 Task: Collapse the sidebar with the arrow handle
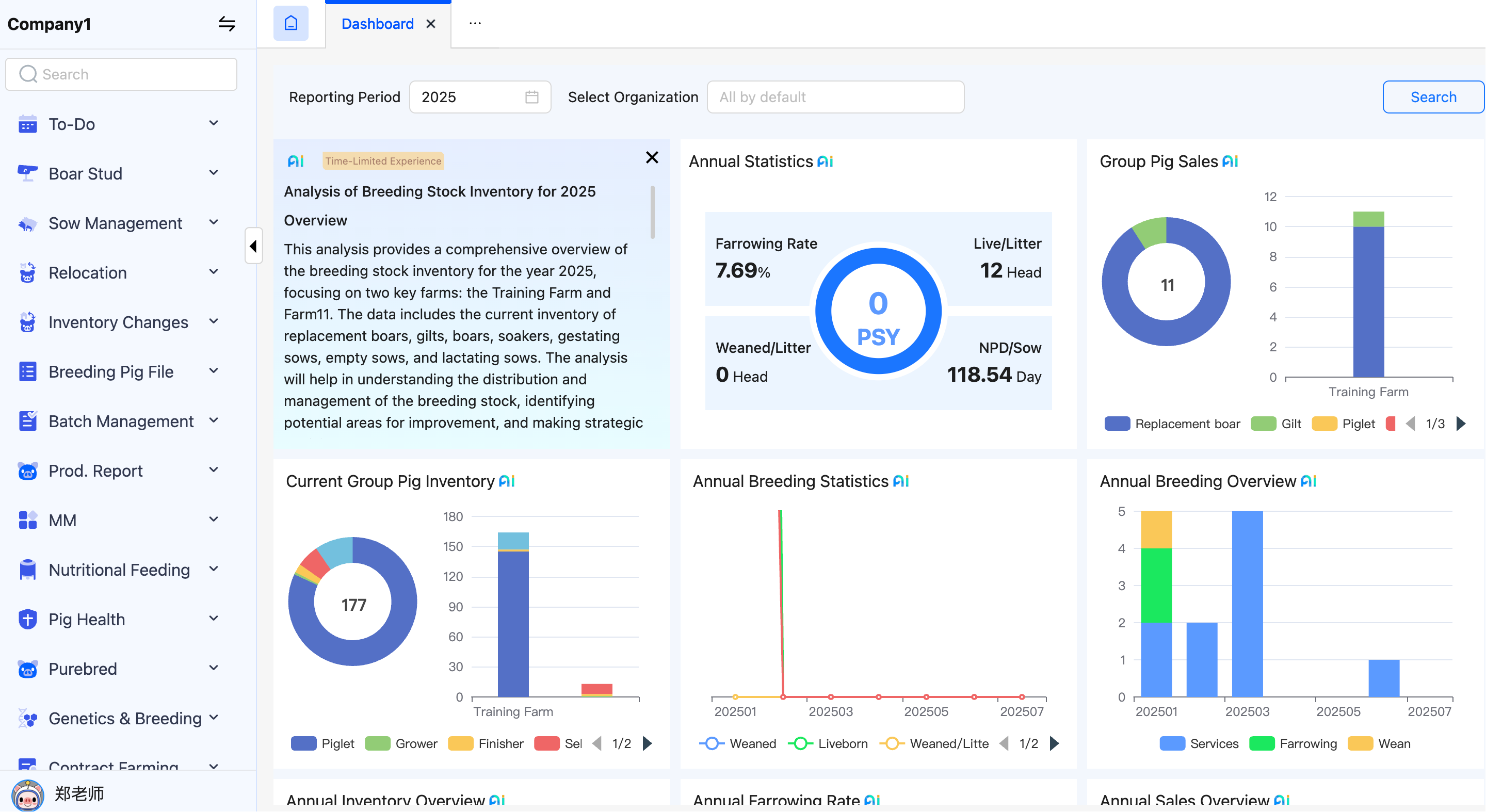[253, 246]
